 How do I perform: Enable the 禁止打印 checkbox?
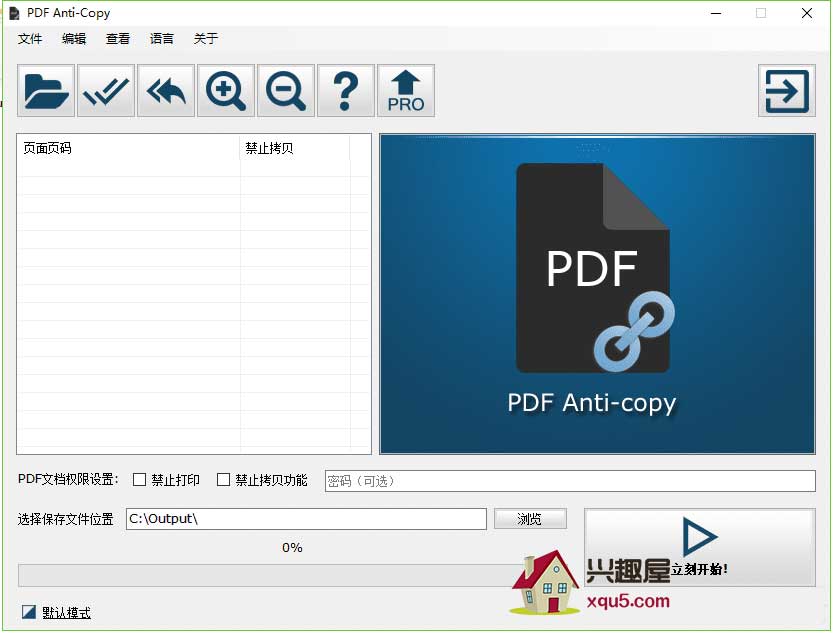coord(139,480)
